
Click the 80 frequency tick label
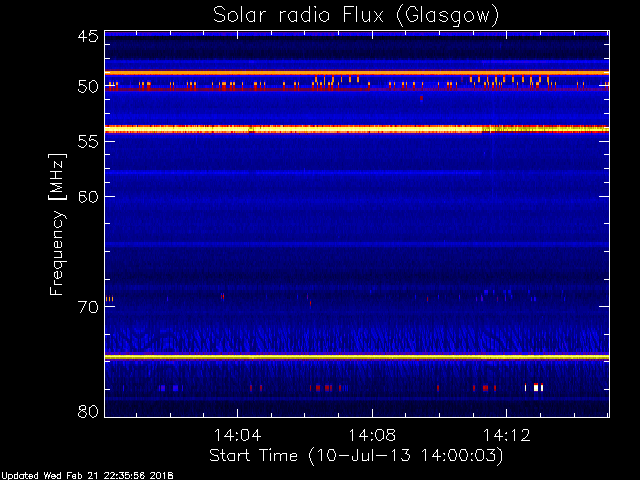88,411
